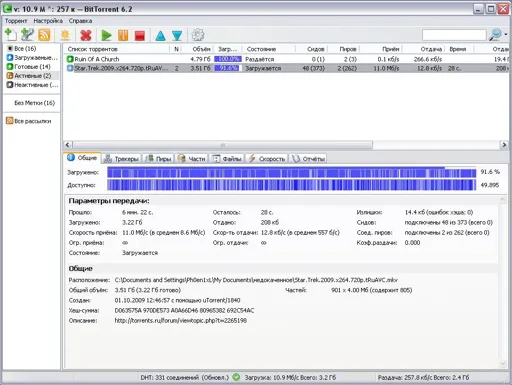Image resolution: width=512 pixels, height=385 pixels.
Task: Select Без Метки (16) label
Action: pos(34,103)
